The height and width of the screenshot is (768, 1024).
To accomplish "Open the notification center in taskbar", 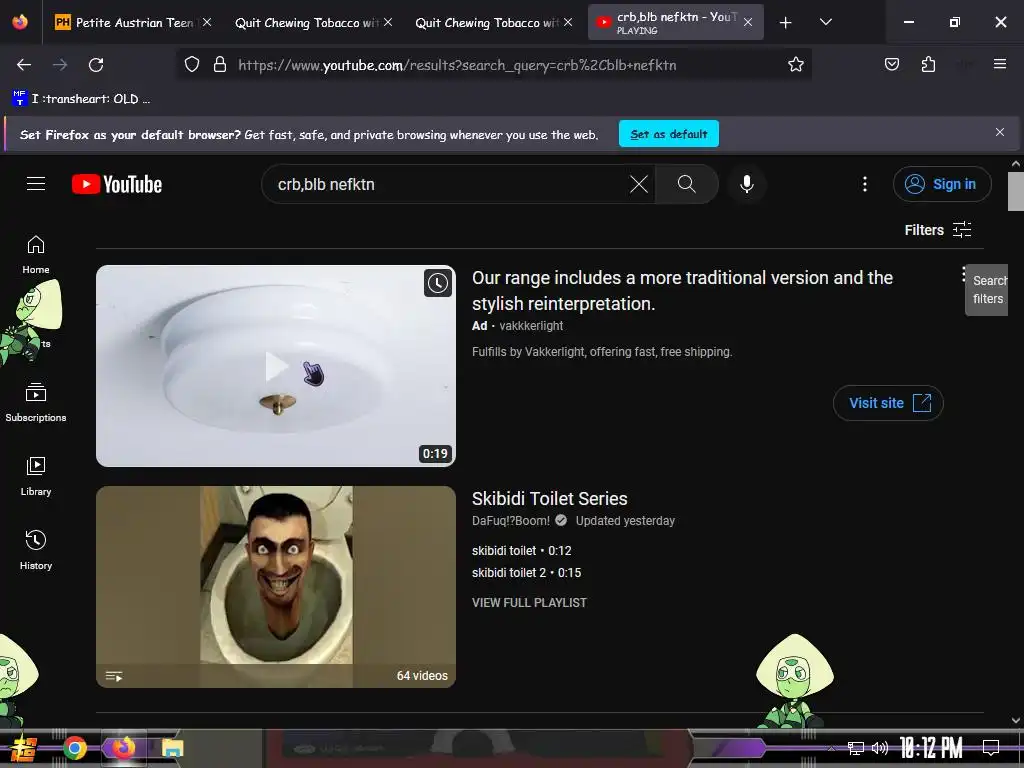I will 991,748.
